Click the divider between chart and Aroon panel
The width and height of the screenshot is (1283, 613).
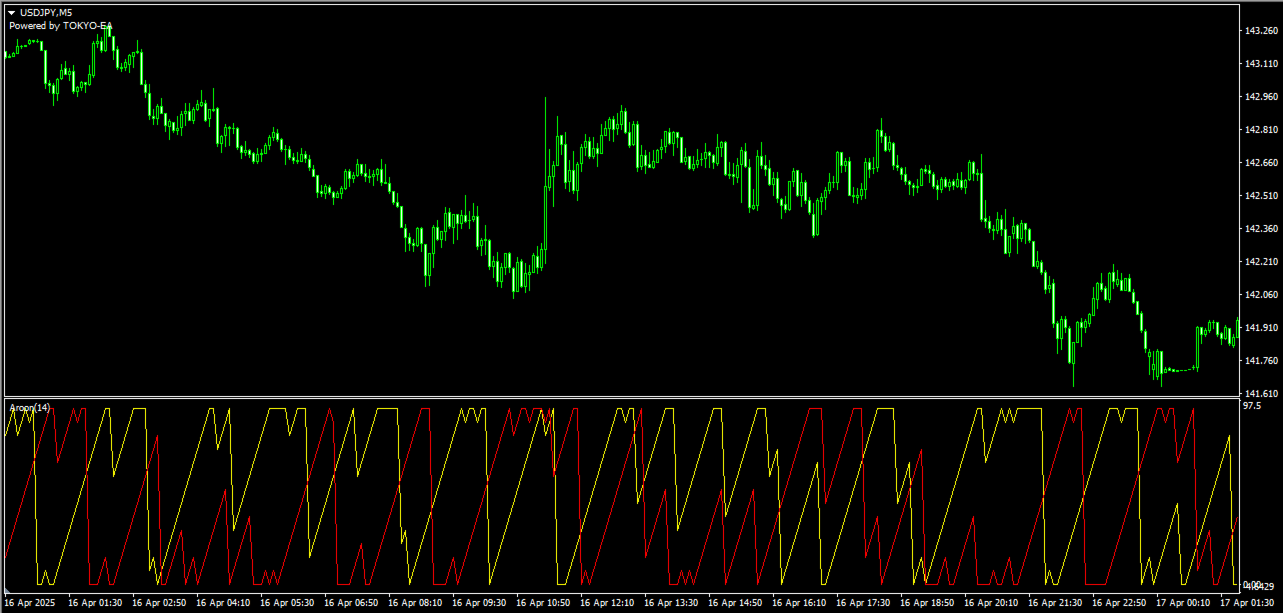620,398
